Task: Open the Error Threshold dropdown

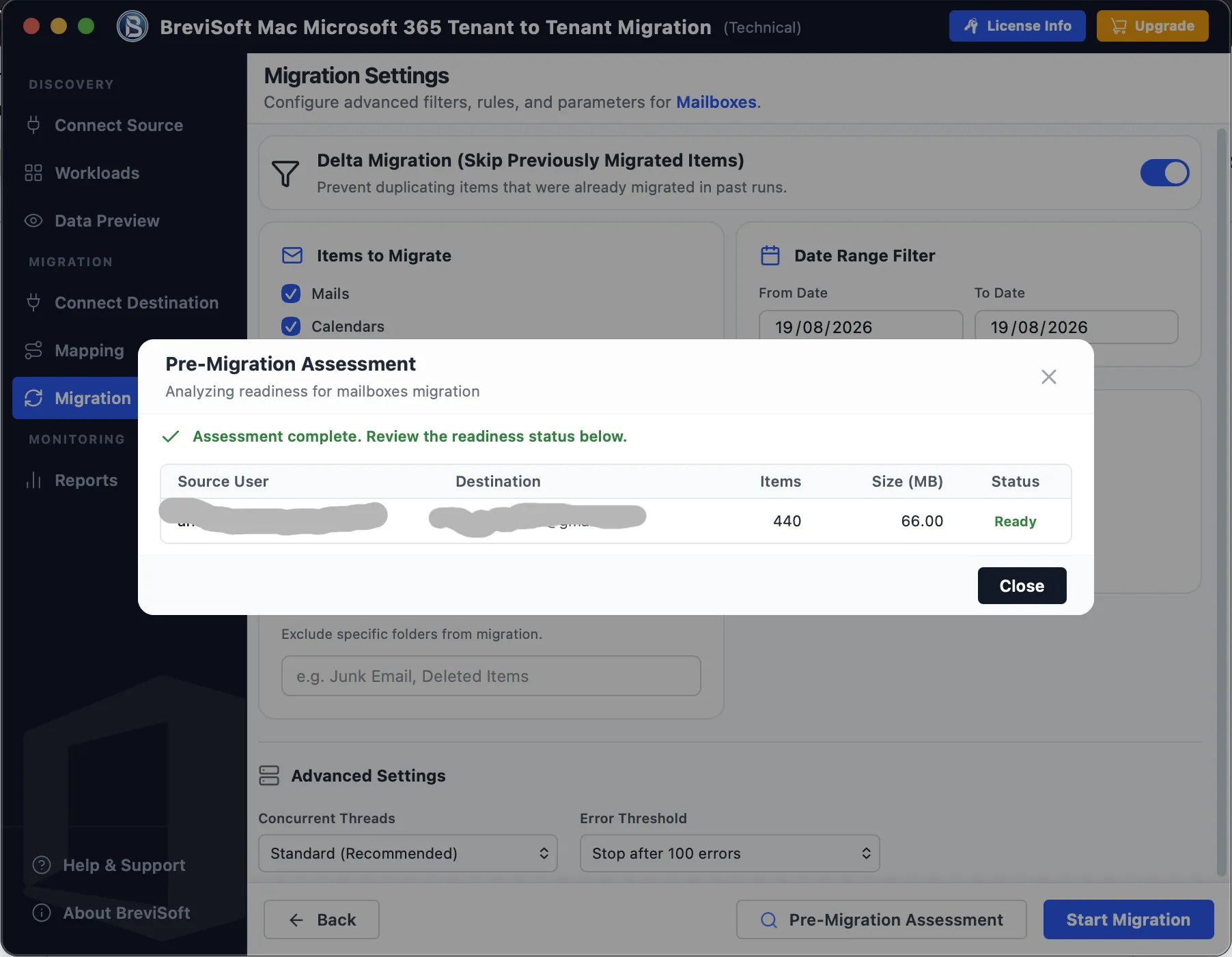Action: 729,853
